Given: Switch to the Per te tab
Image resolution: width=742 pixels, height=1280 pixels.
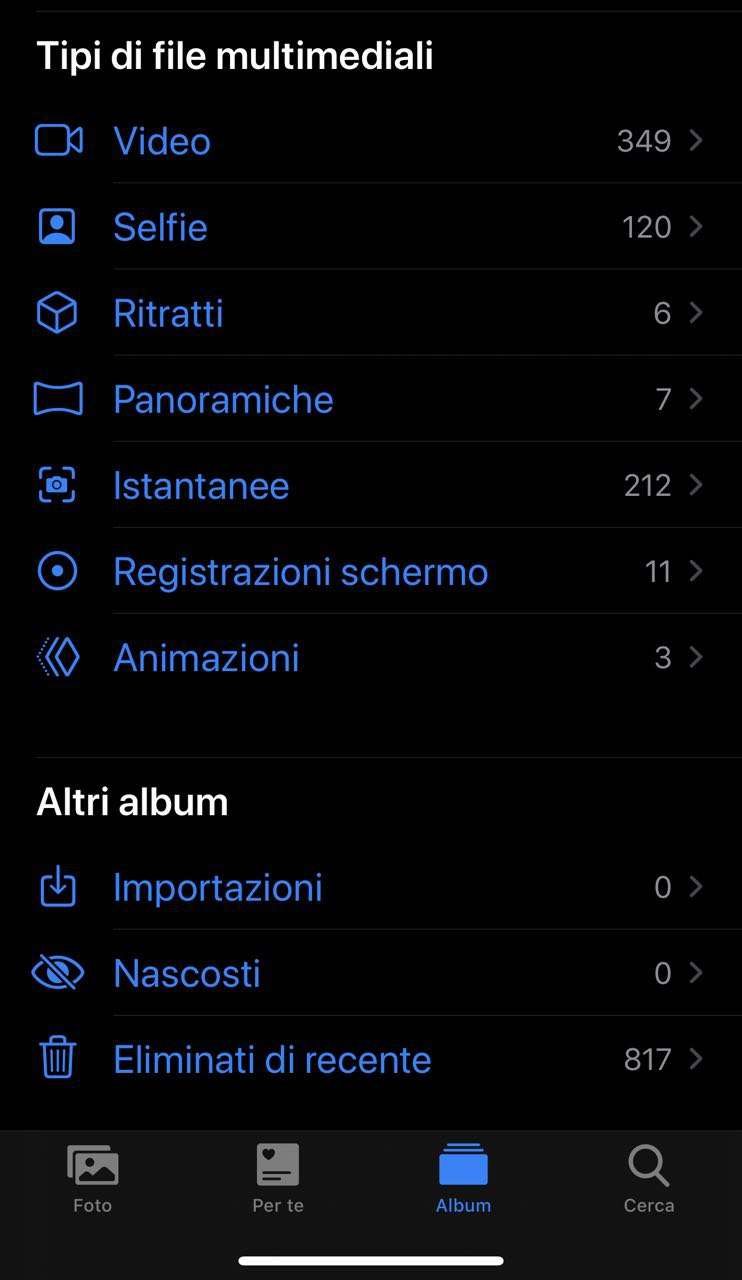Looking at the screenshot, I should [x=278, y=1178].
